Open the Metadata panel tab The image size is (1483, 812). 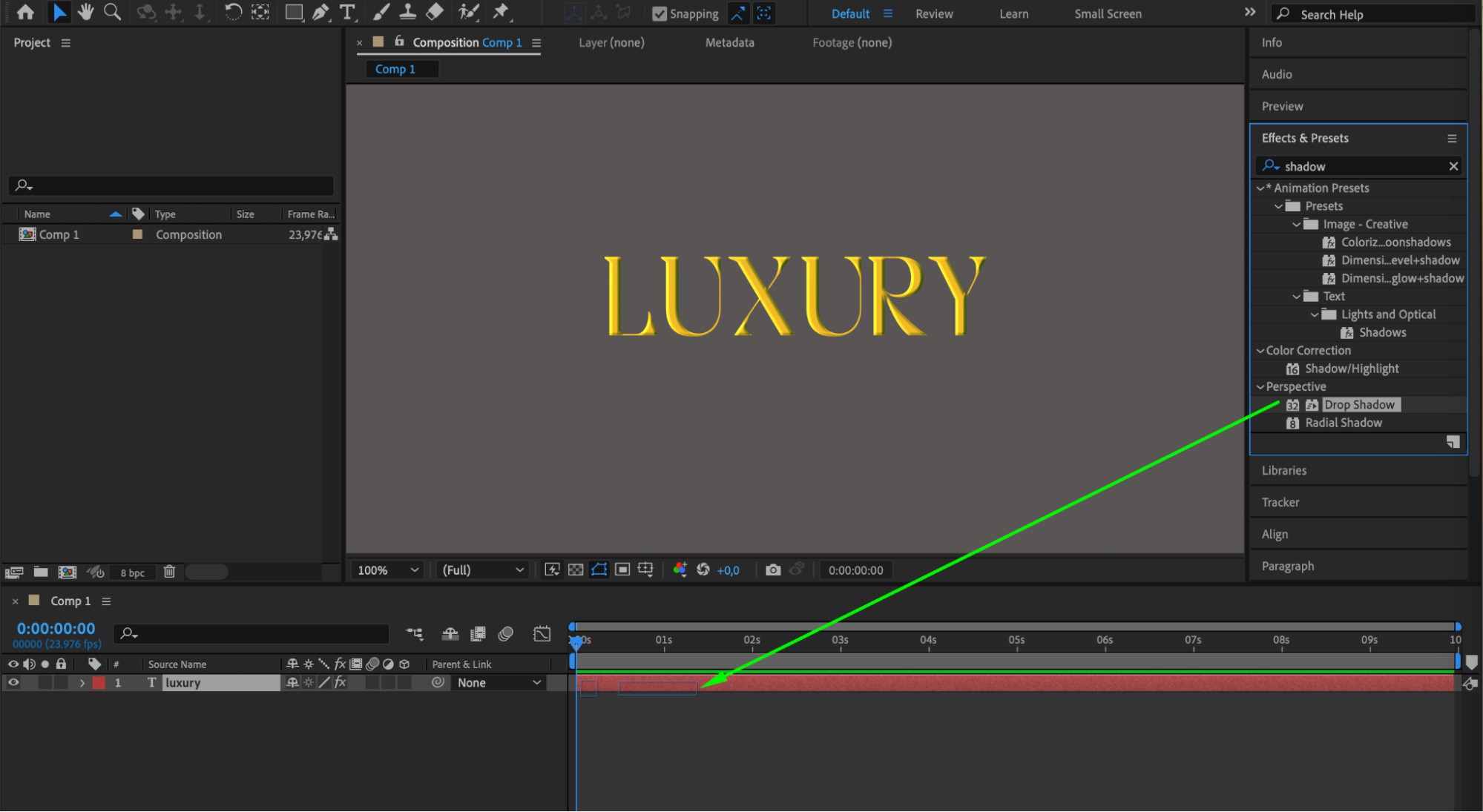[729, 42]
